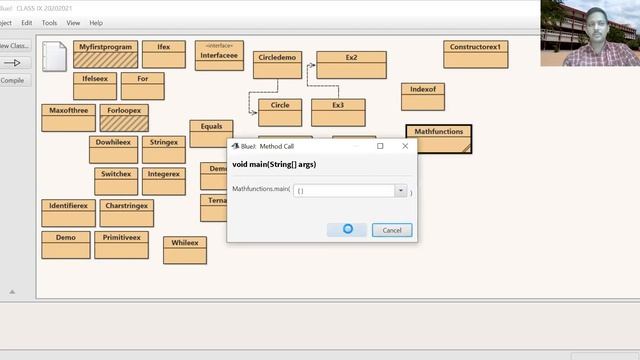Select the Integerex class box

pos(164,181)
